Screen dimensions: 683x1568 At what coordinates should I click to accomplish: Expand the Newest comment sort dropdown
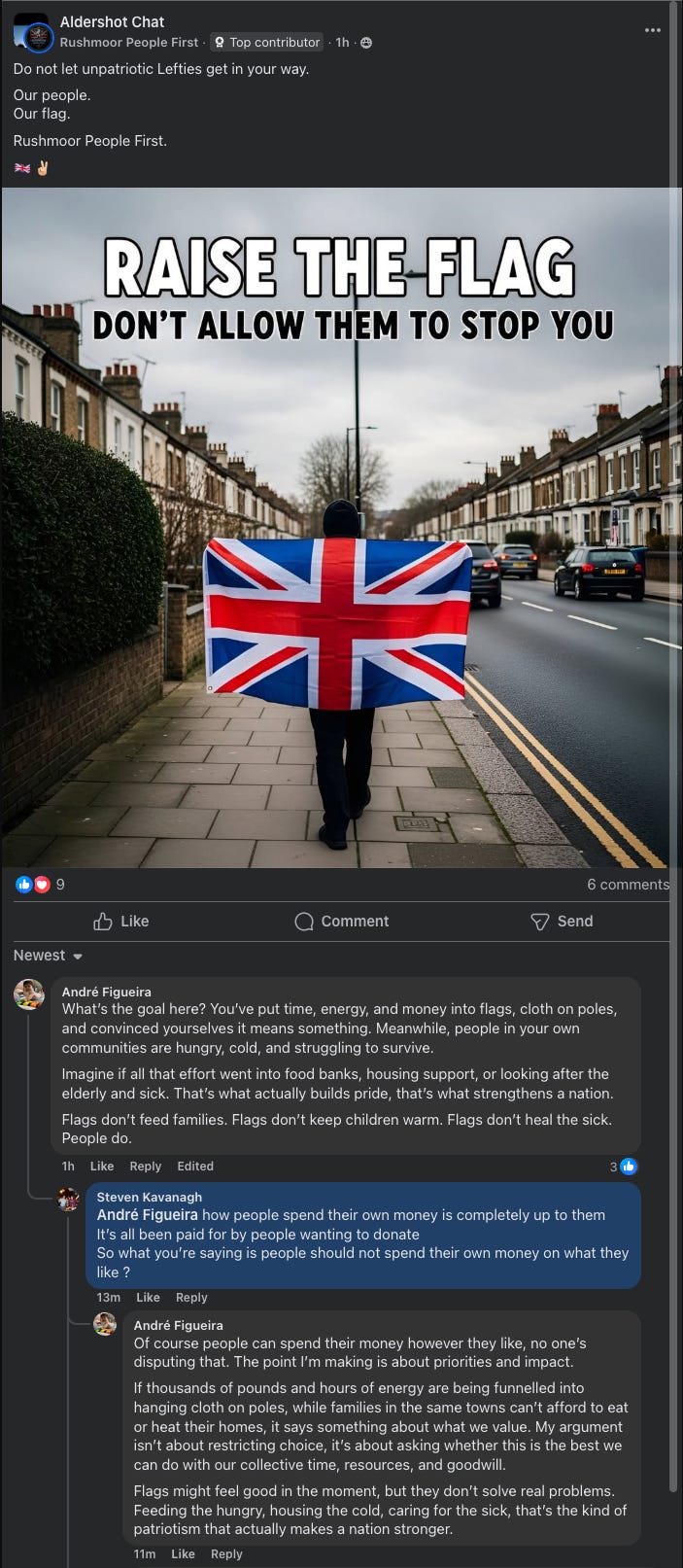pyautogui.click(x=49, y=956)
